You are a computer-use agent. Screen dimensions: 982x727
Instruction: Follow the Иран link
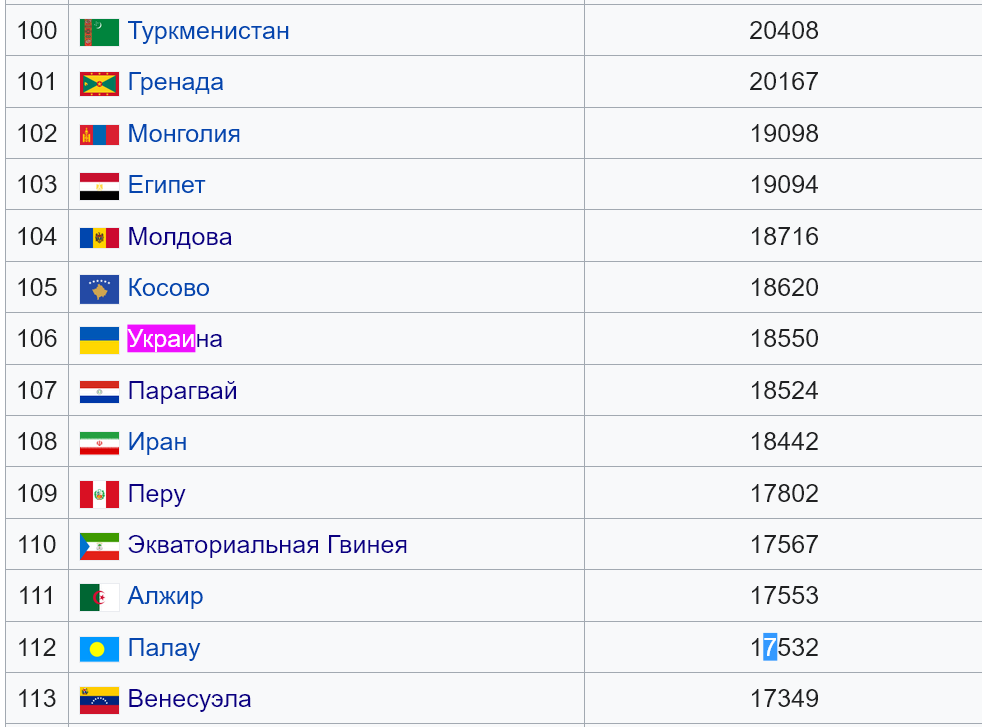click(x=157, y=442)
